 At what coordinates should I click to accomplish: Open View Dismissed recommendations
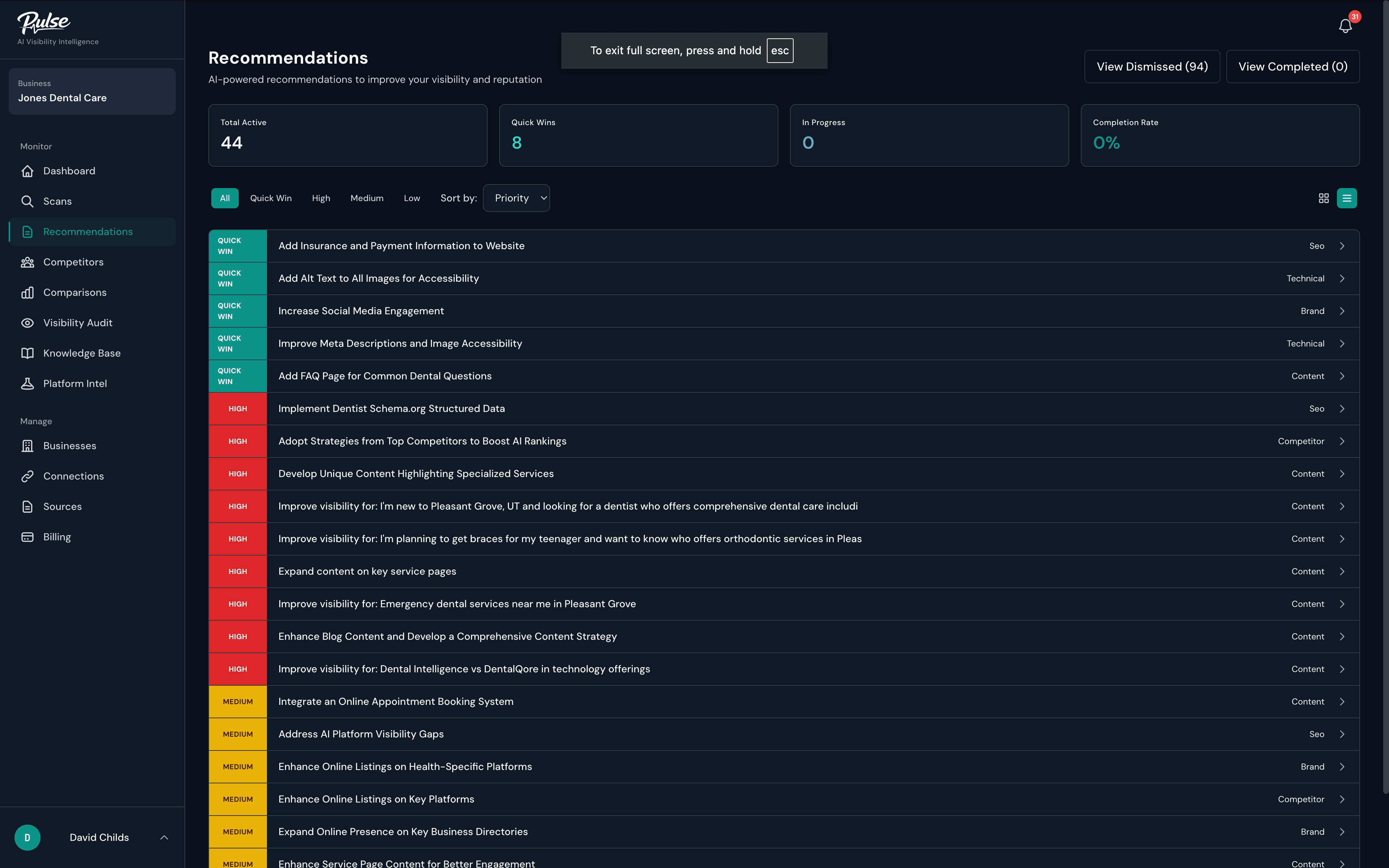[x=1152, y=66]
